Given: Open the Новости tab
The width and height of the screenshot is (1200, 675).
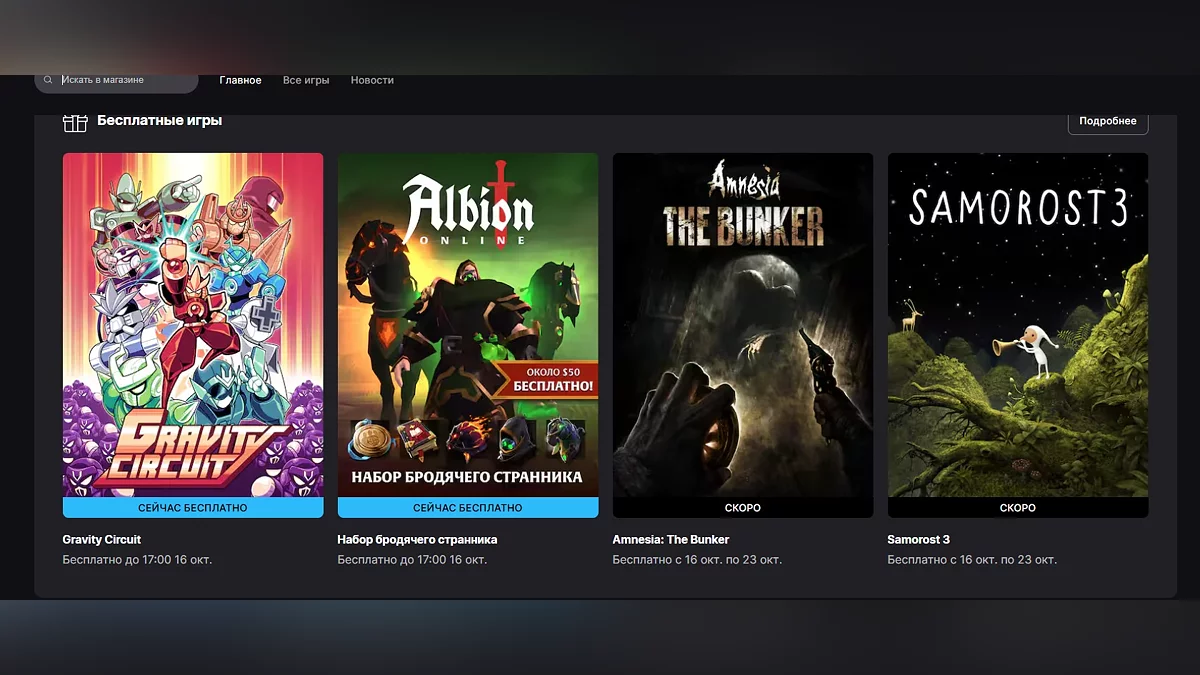Looking at the screenshot, I should click(372, 80).
